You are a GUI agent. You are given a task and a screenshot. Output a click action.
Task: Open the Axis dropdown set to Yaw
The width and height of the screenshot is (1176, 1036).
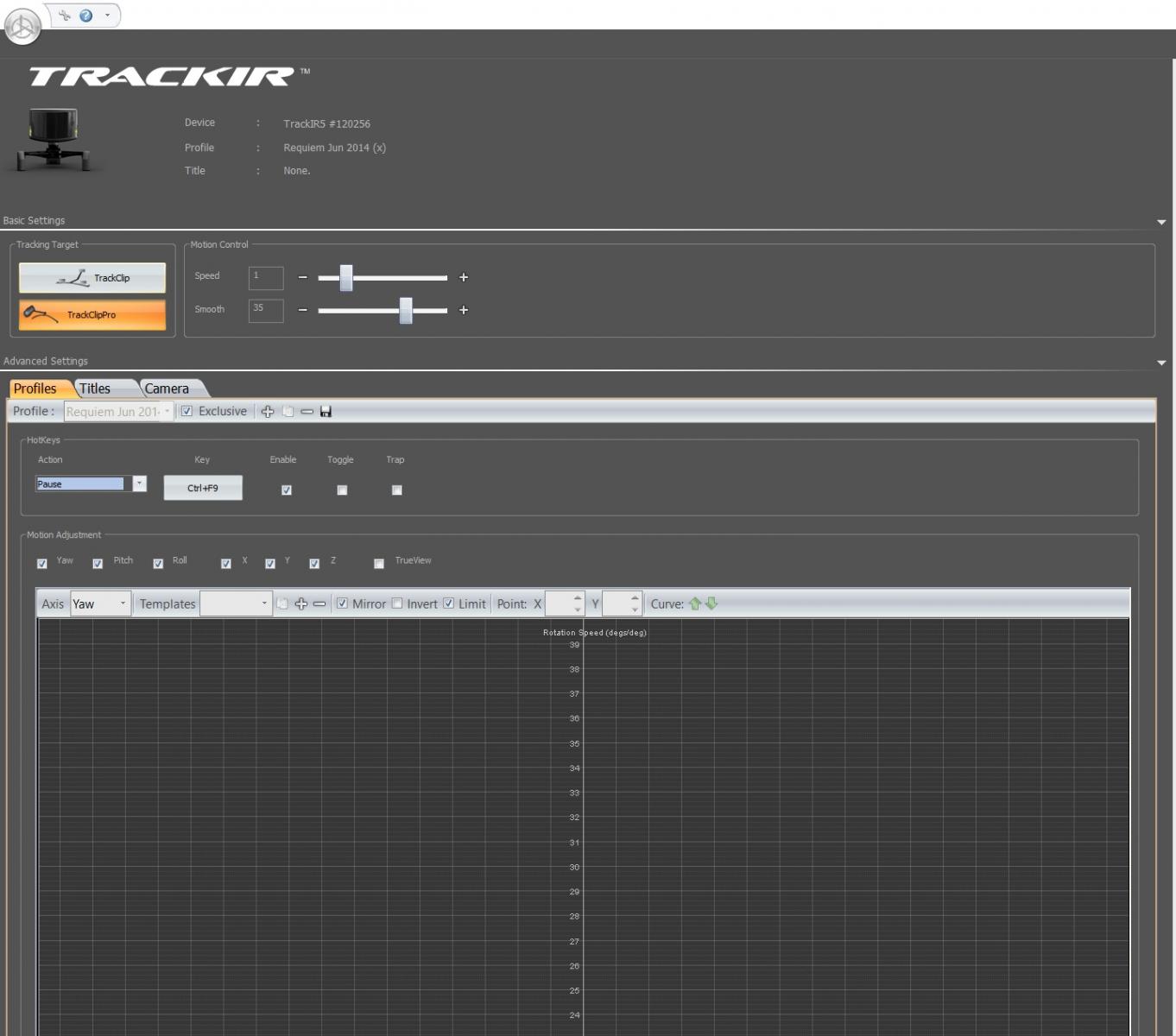100,603
